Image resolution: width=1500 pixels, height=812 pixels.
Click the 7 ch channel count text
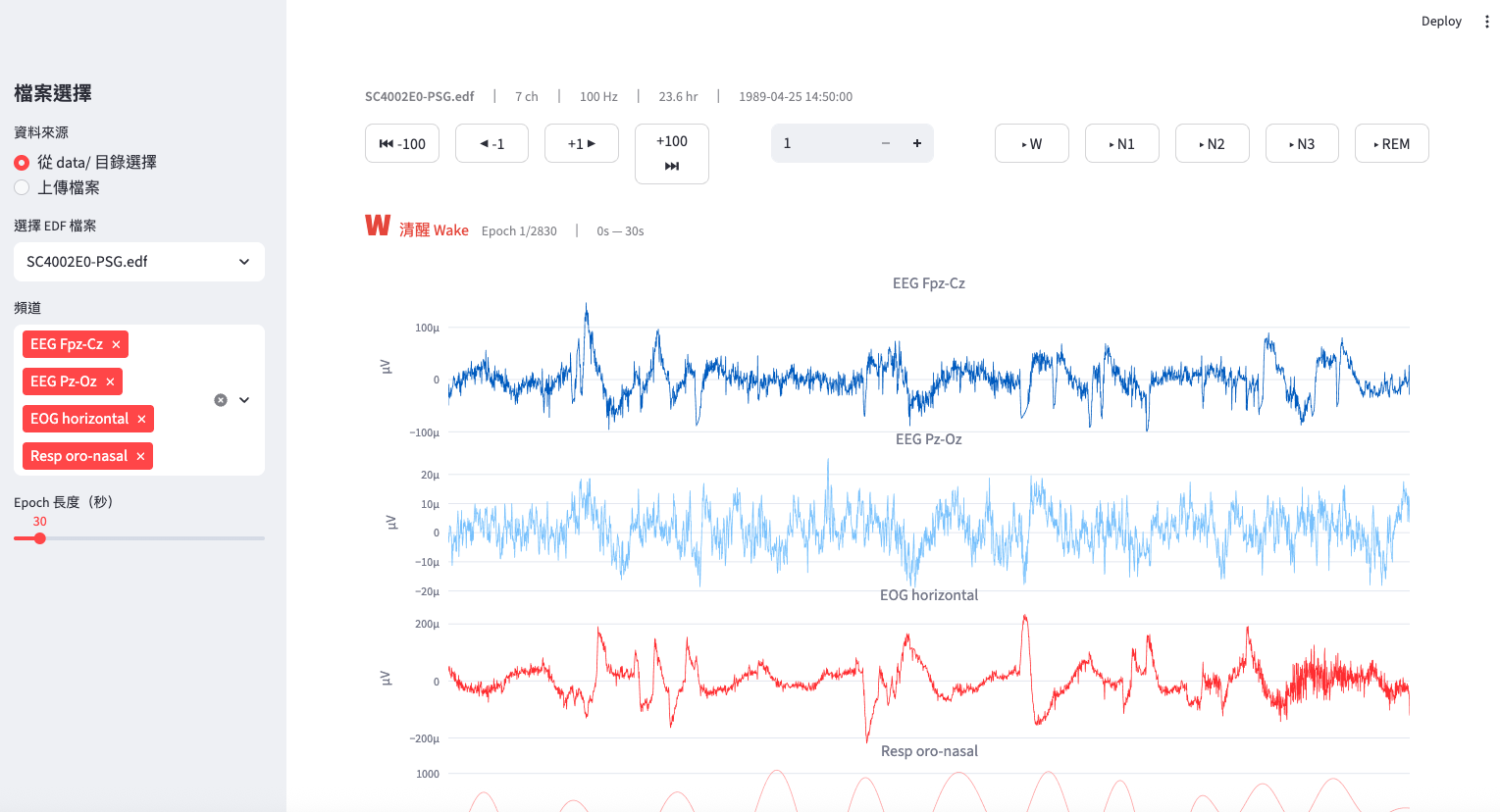527,96
